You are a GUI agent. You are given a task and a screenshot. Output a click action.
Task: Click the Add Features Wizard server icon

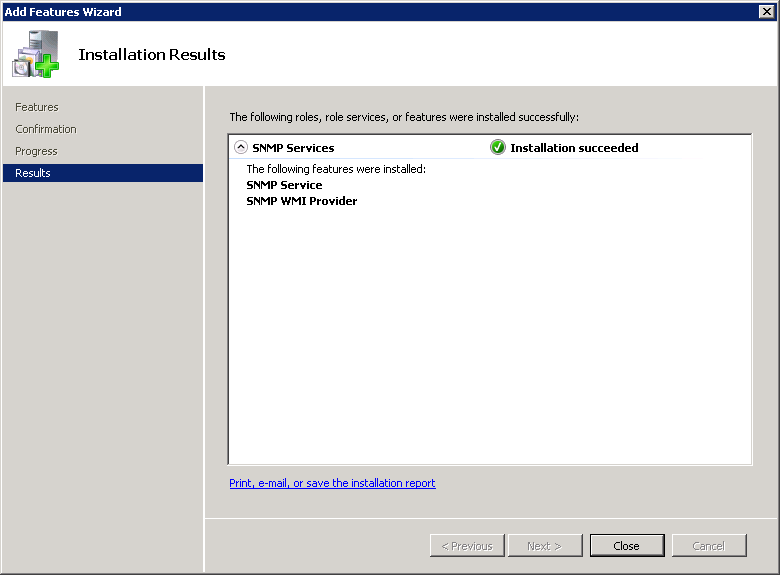pos(35,54)
